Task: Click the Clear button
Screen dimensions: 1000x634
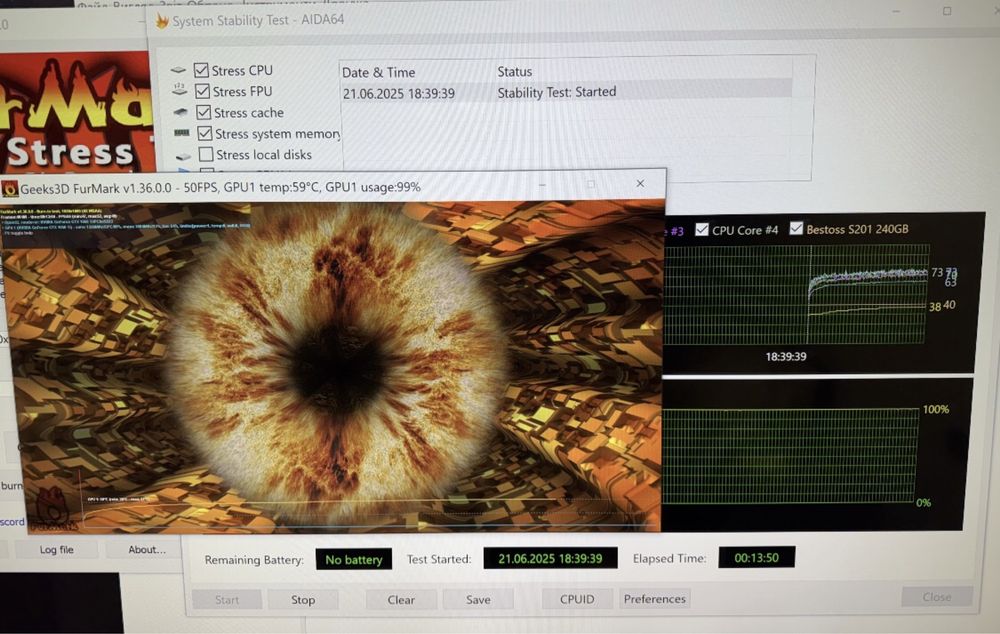Action: click(x=401, y=600)
